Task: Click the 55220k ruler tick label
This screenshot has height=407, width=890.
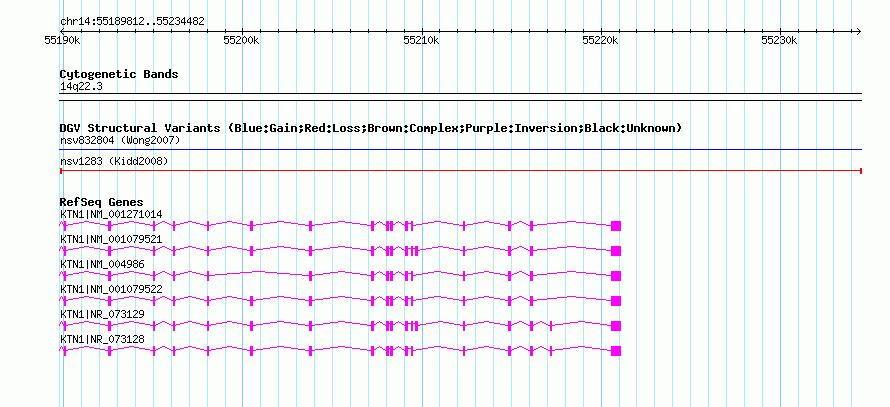Action: click(601, 40)
